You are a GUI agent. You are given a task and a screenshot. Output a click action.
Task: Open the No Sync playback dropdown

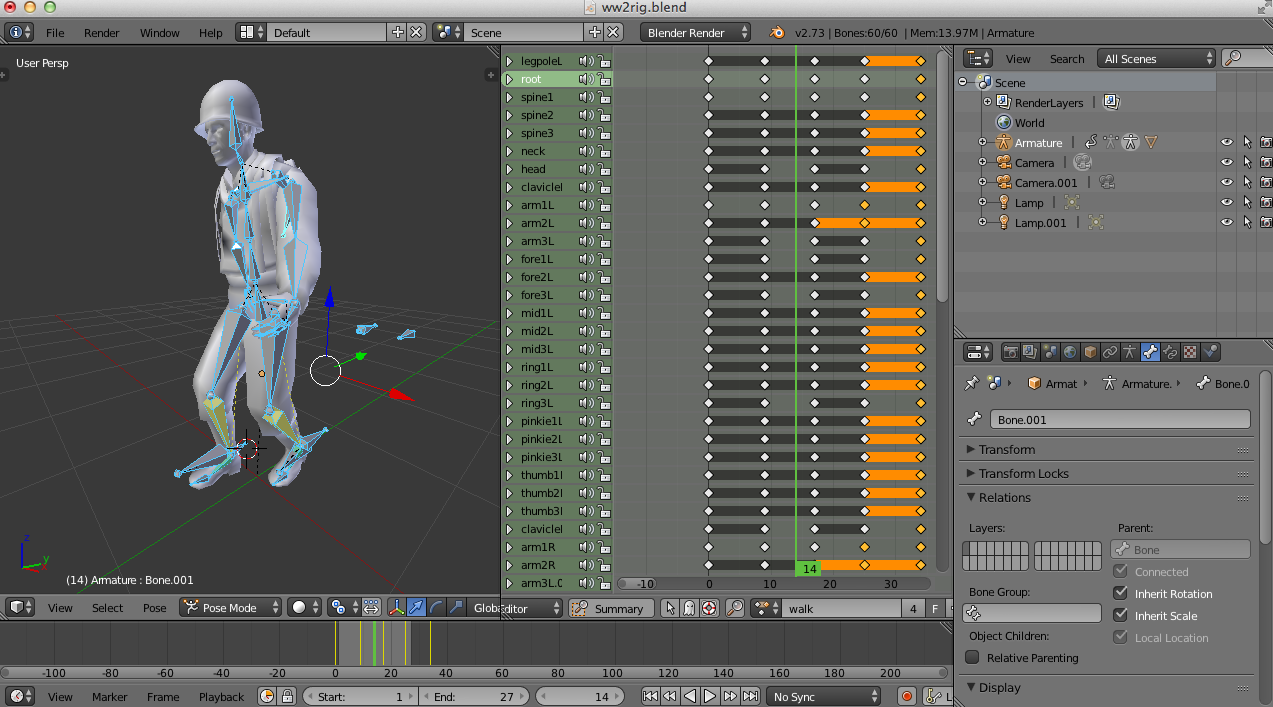point(825,696)
